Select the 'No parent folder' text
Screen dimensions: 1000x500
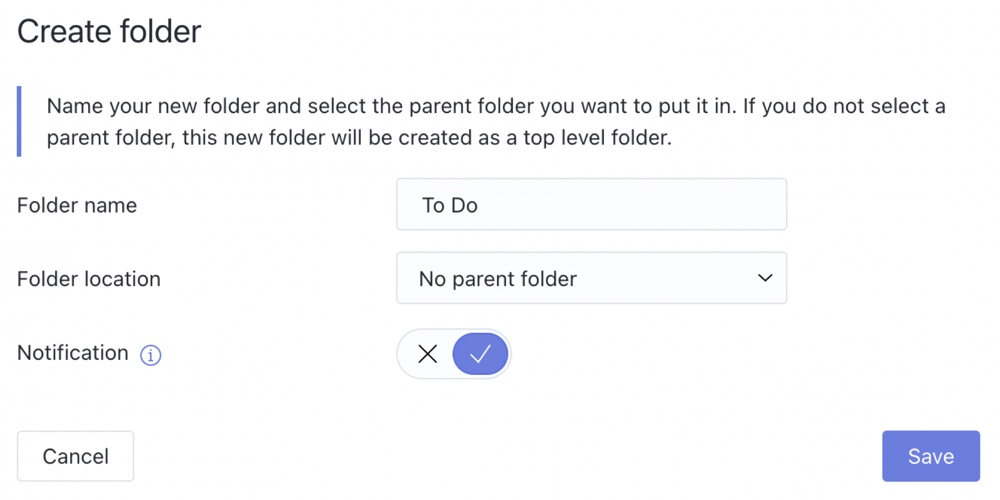(x=497, y=279)
